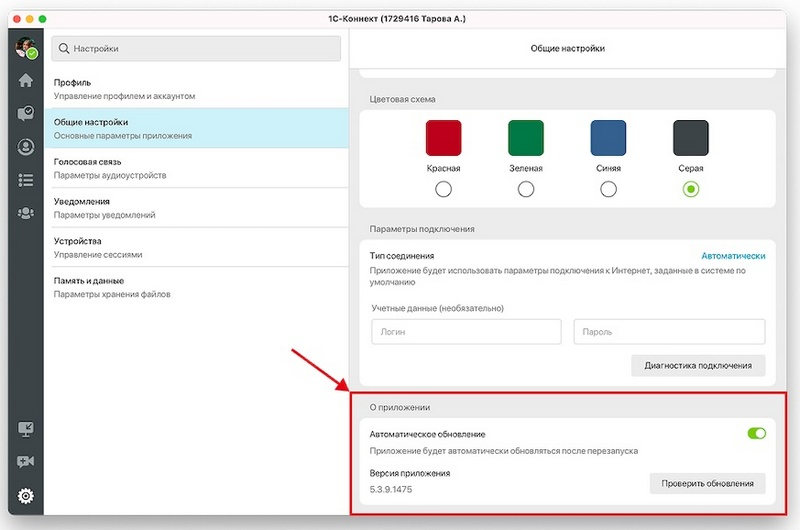Screen dimensions: 800x530
Task: Click the Логин input field
Action: (x=465, y=332)
